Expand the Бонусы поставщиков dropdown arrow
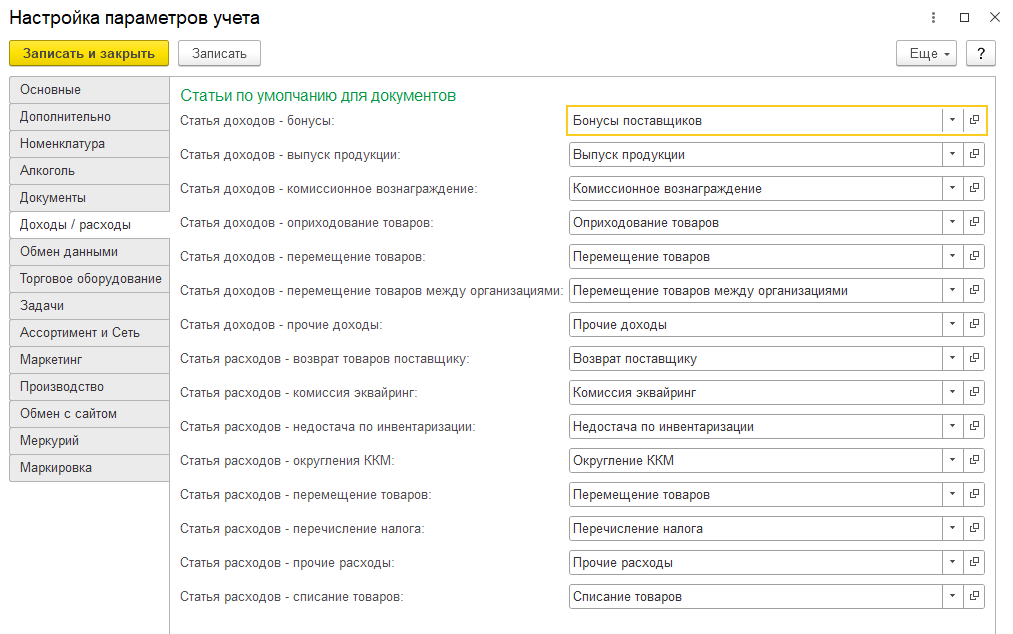Image resolution: width=1013 pixels, height=634 pixels. (952, 120)
